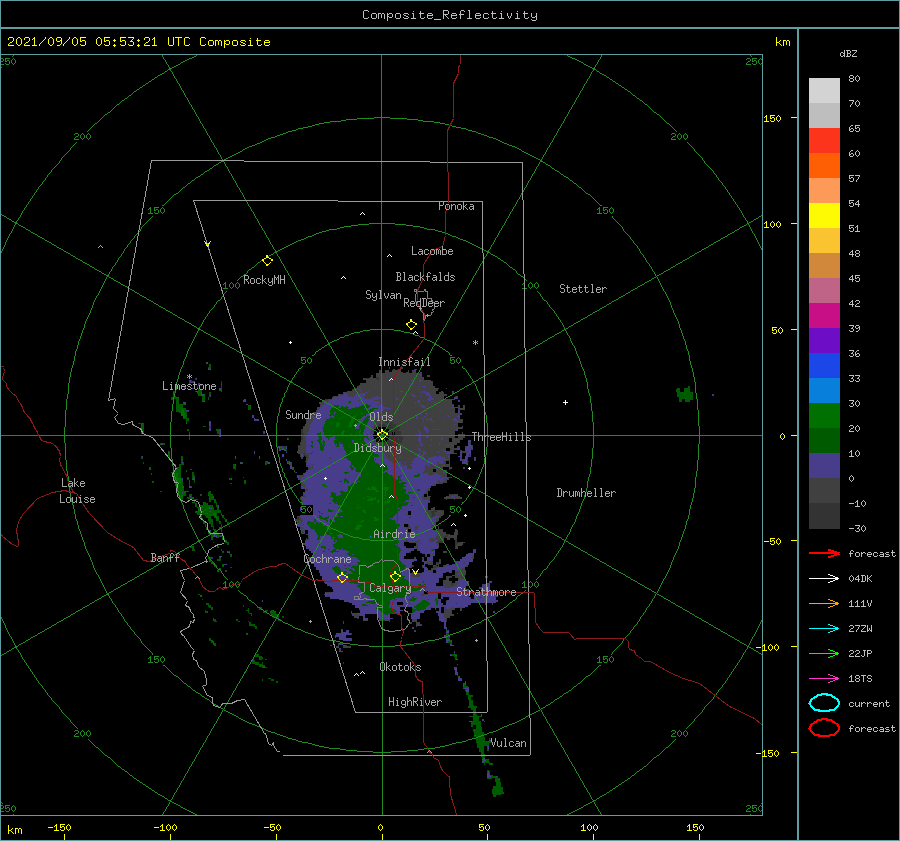The image size is (900, 841).
Task: Click the dBZ legend heading
Action: (x=848, y=54)
